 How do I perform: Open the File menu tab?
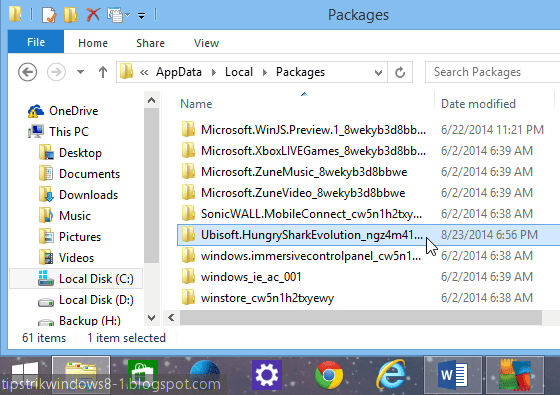[36, 42]
